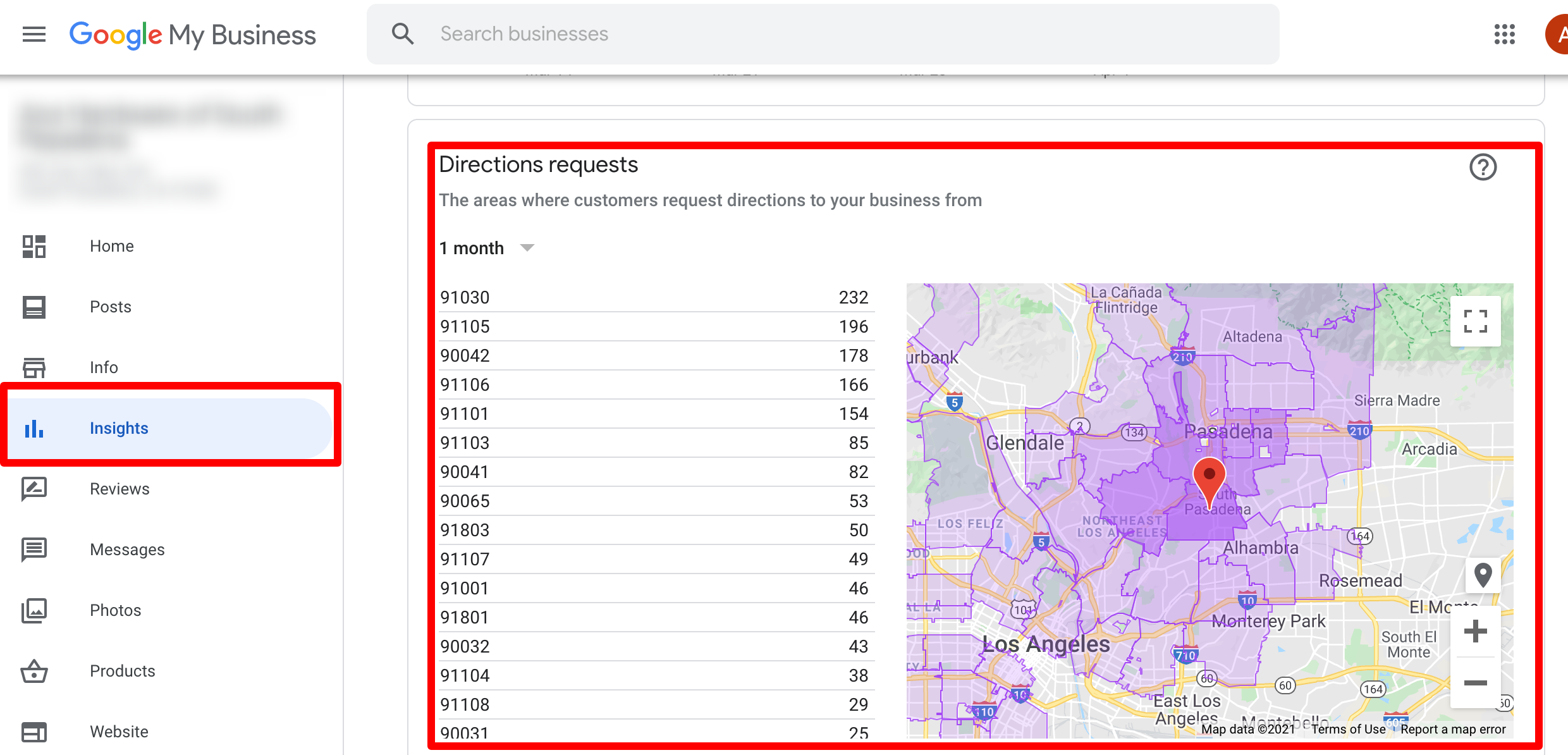Open Directions requests help icon
The image size is (1568, 755).
click(x=1482, y=168)
